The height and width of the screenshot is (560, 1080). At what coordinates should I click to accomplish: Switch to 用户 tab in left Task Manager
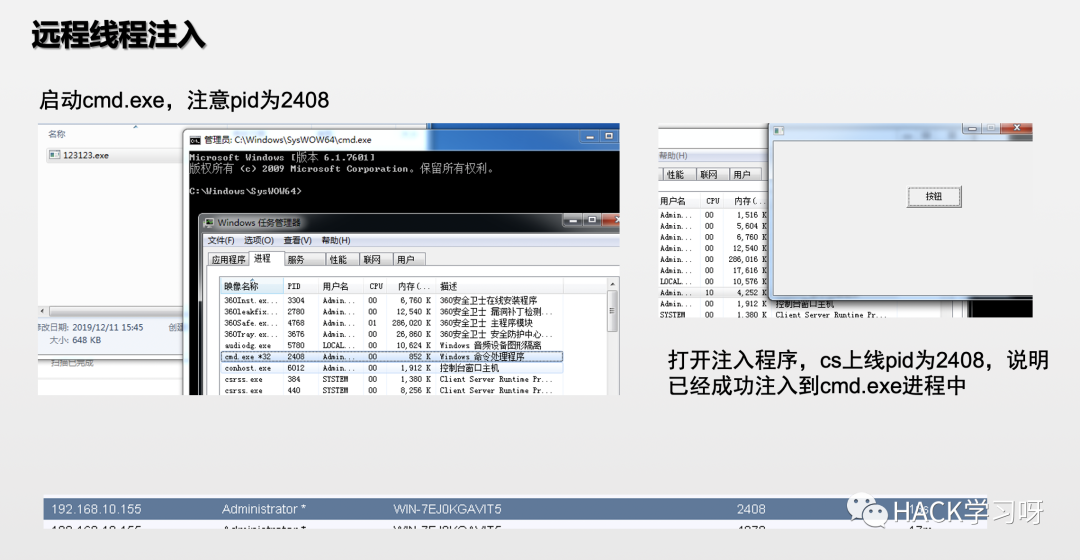point(409,260)
